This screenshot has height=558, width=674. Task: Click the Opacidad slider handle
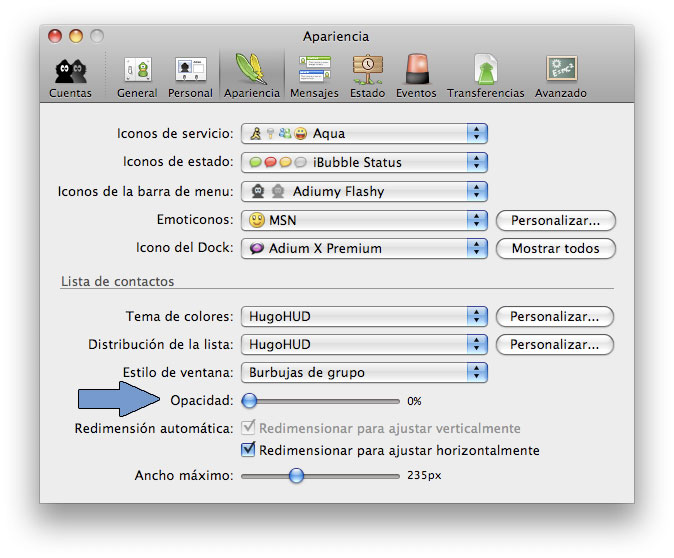[250, 400]
